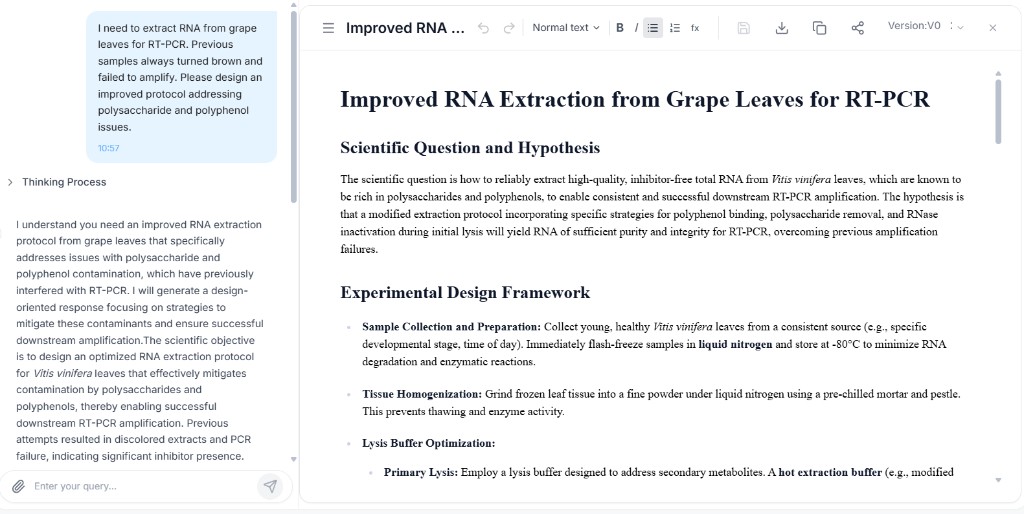Toggle numbered list formatting
Image resolution: width=1024 pixels, height=514 pixels.
675,27
